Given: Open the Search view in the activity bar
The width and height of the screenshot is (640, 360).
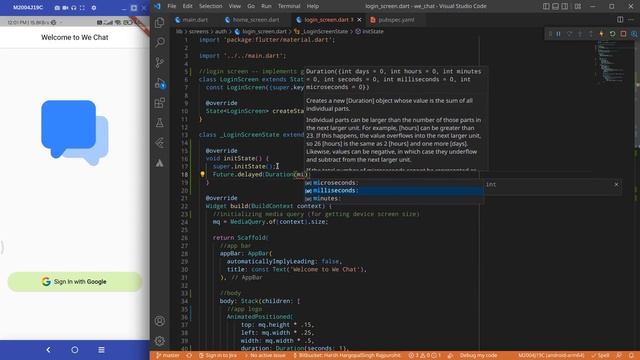Looking at the screenshot, I should 160,42.
